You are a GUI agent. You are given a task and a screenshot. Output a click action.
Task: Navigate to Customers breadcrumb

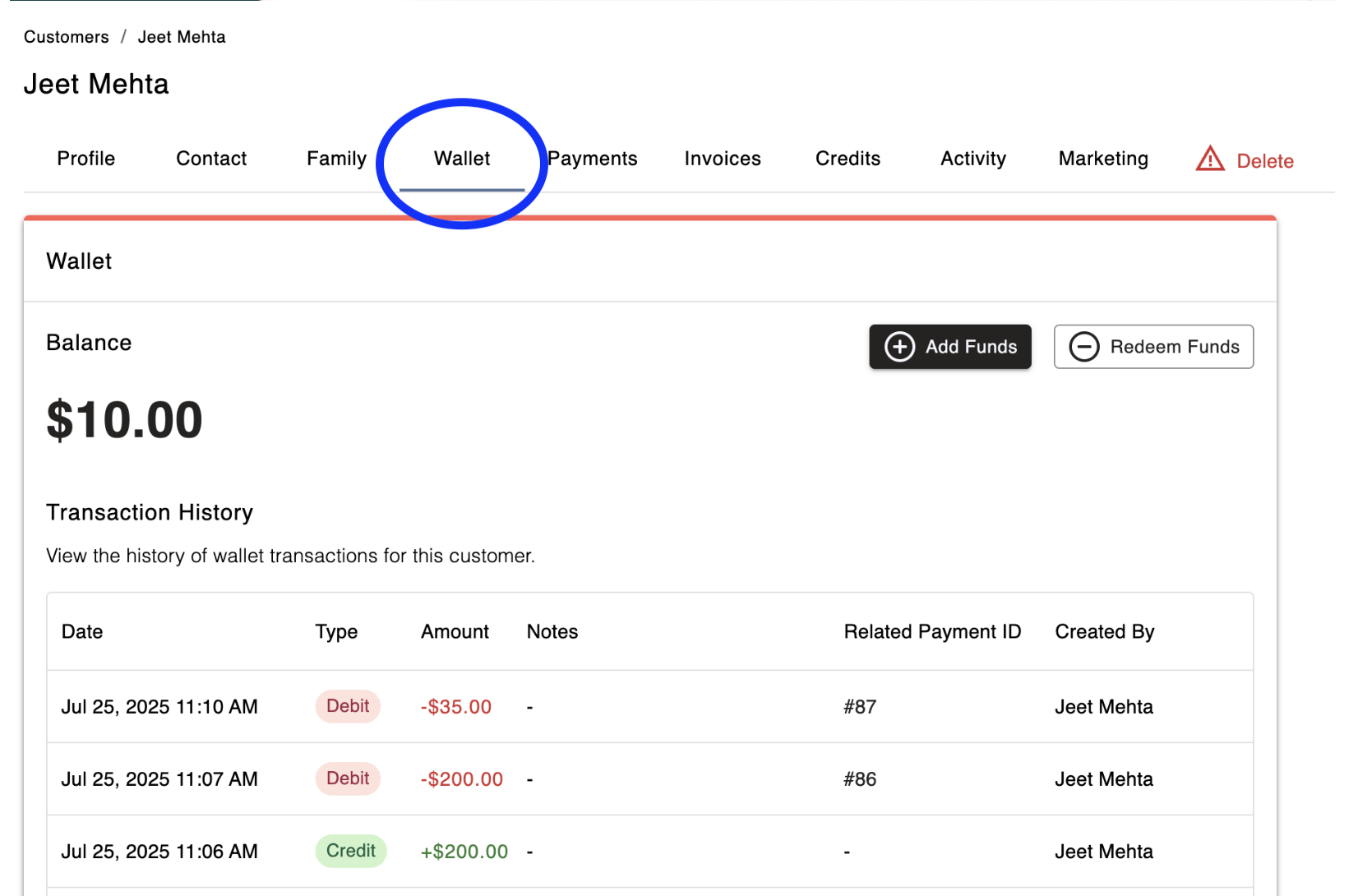[67, 37]
